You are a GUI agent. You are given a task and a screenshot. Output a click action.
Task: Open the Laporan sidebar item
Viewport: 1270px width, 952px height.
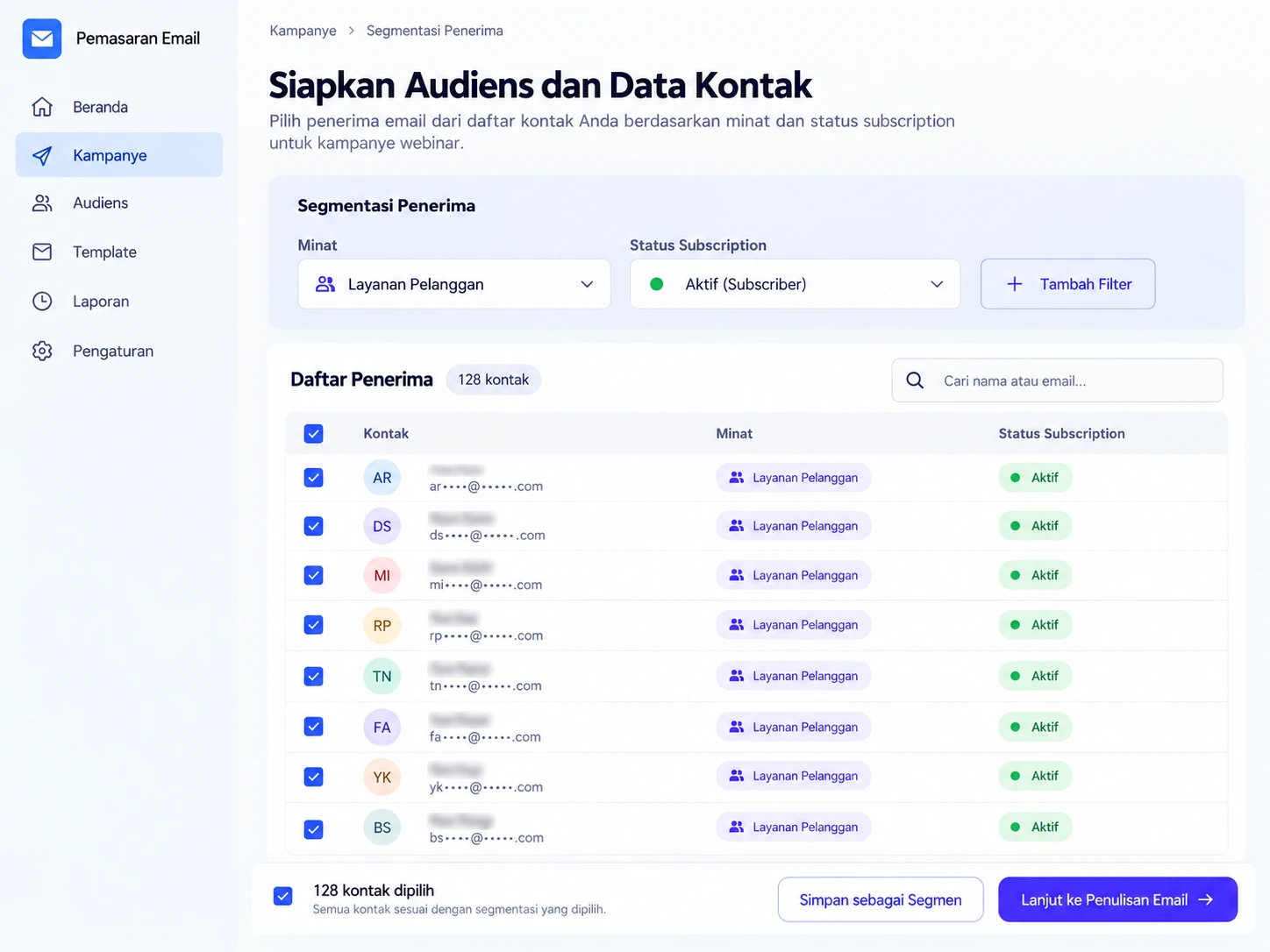click(x=119, y=302)
